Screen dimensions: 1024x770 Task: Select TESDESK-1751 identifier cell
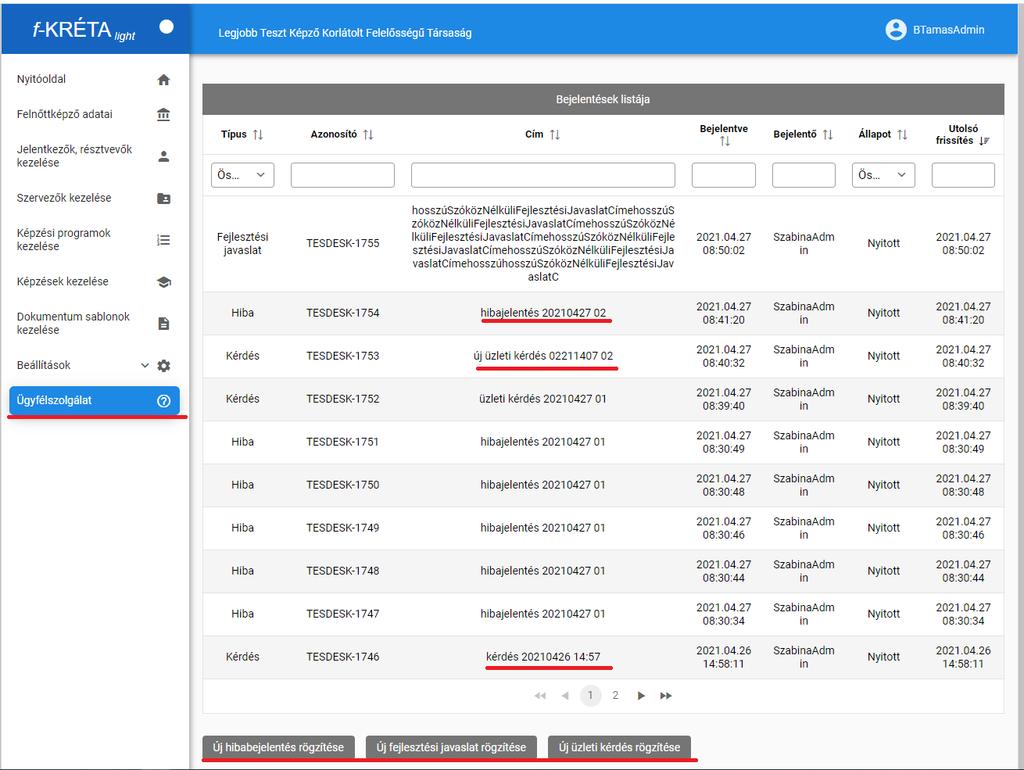tap(343, 443)
